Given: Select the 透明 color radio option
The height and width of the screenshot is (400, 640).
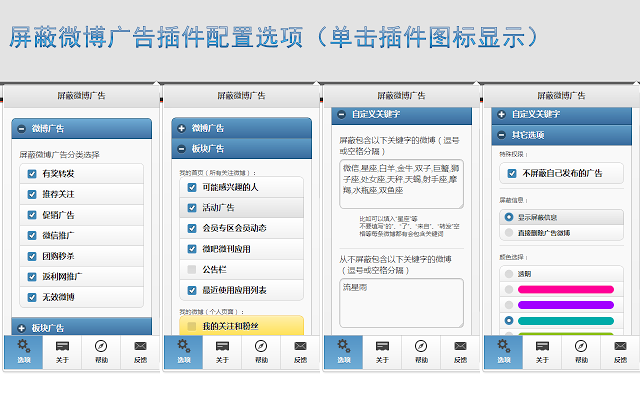Looking at the screenshot, I should (x=509, y=274).
